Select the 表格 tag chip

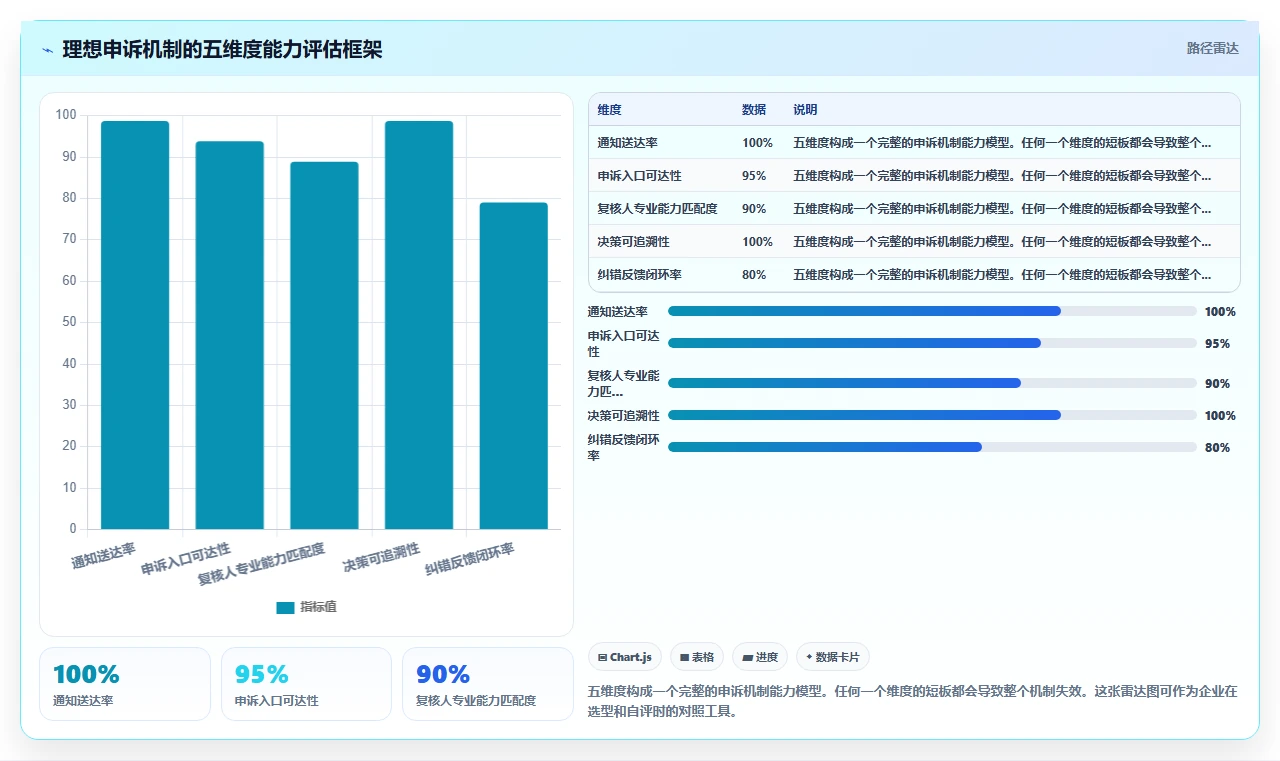click(x=697, y=657)
